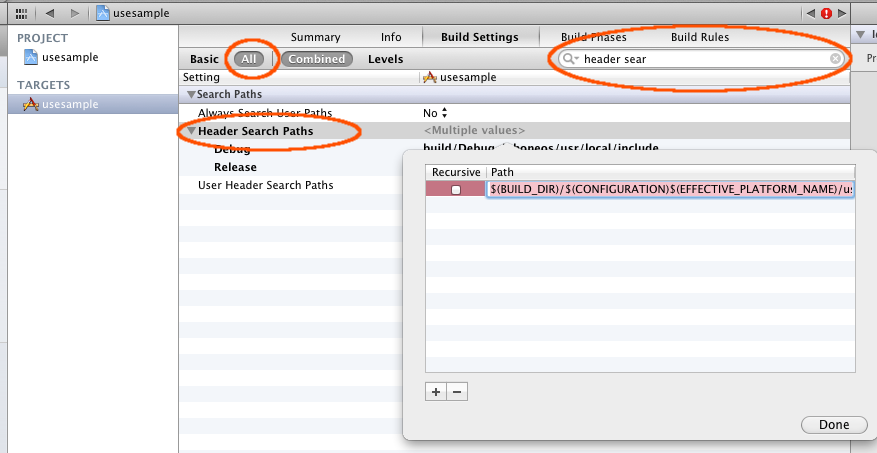The height and width of the screenshot is (453, 877).
Task: Click the usesample project icon in jump bar
Action: tap(103, 13)
